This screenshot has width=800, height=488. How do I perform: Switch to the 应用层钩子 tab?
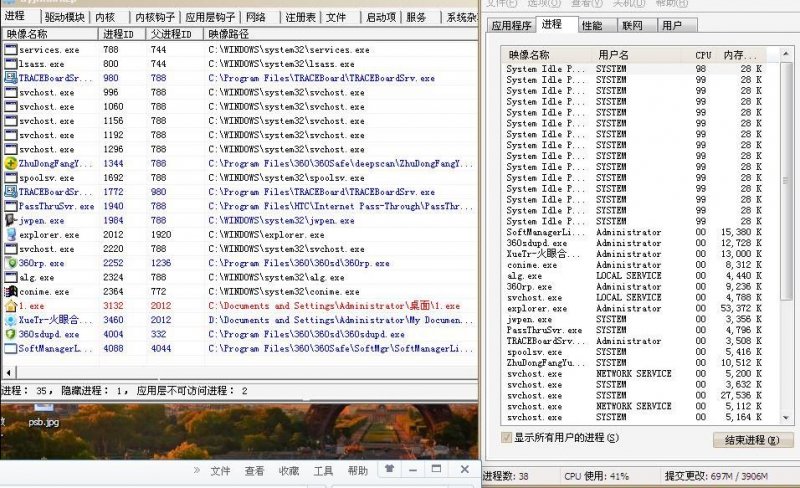point(210,17)
